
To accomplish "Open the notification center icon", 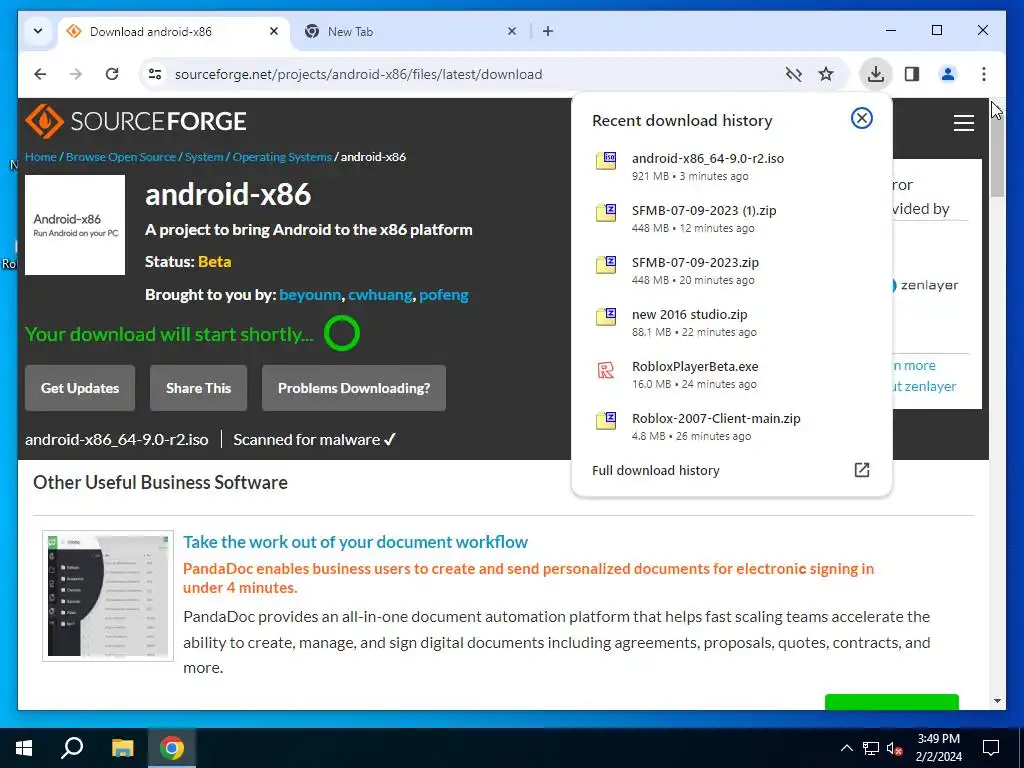I will coord(991,748).
